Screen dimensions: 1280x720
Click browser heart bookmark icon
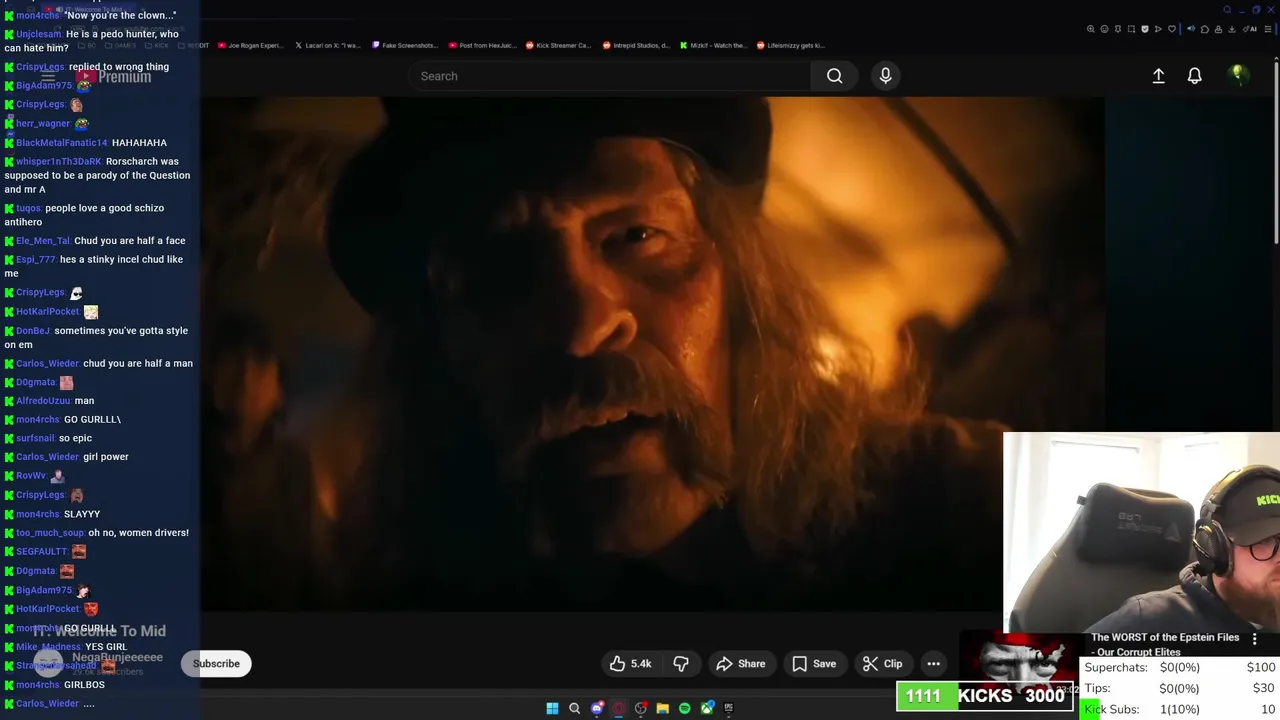[x=1172, y=29]
